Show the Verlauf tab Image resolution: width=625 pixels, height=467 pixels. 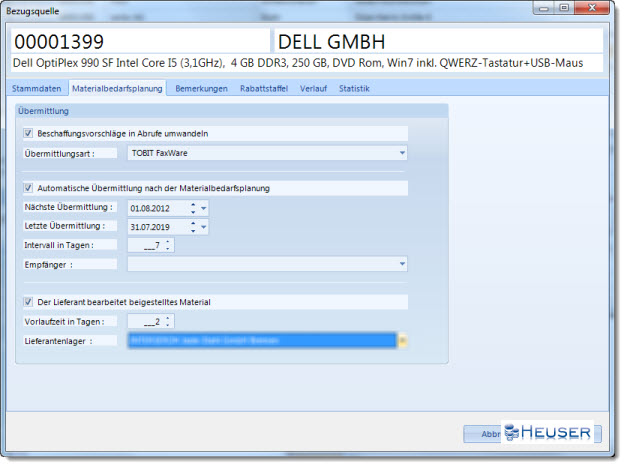tap(313, 88)
